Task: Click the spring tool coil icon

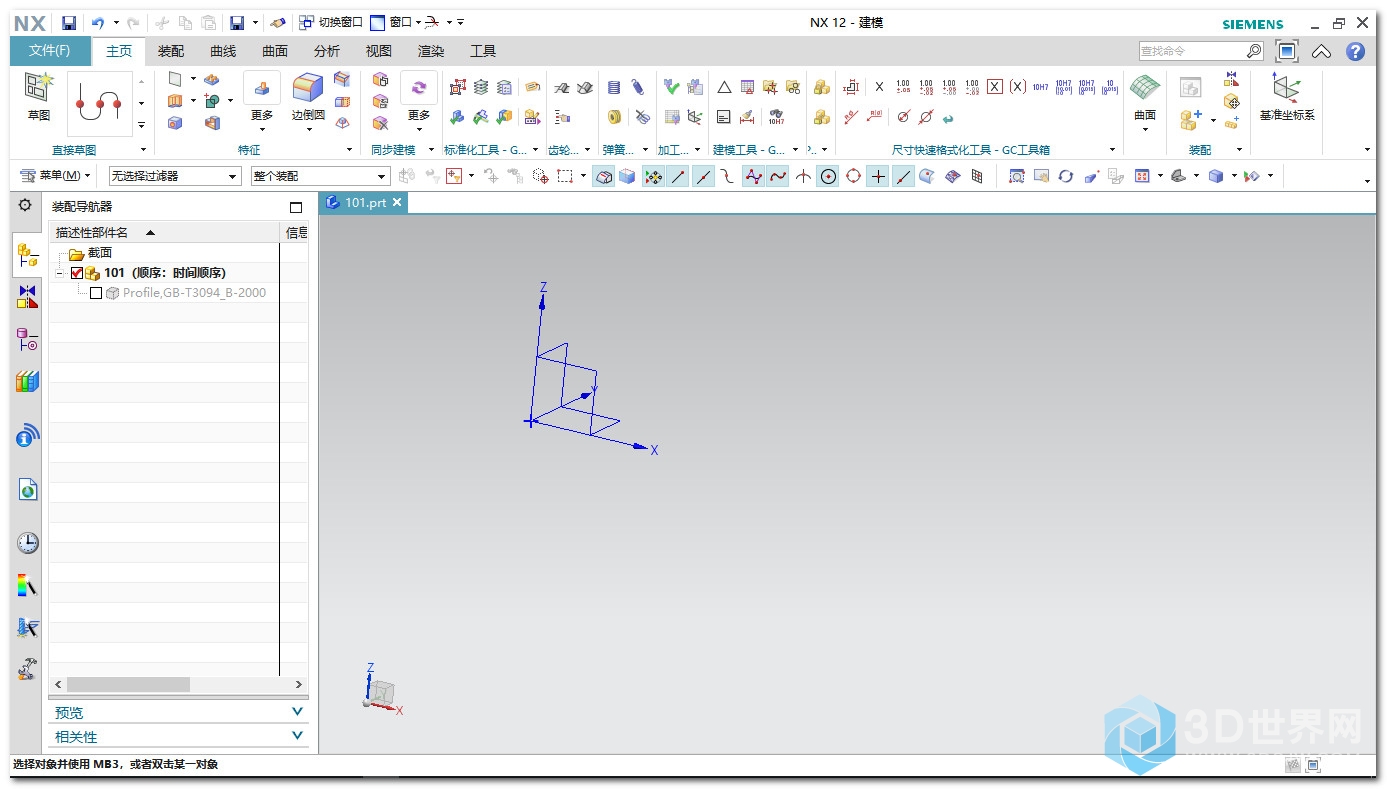Action: point(614,88)
